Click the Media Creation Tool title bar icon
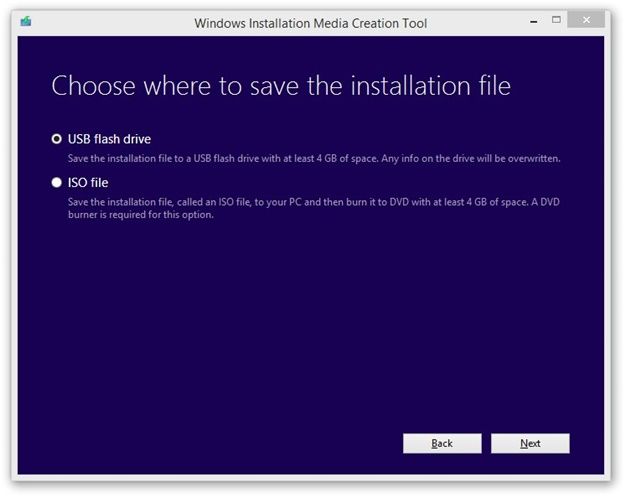Image resolution: width=625 pixels, height=497 pixels. (26, 21)
